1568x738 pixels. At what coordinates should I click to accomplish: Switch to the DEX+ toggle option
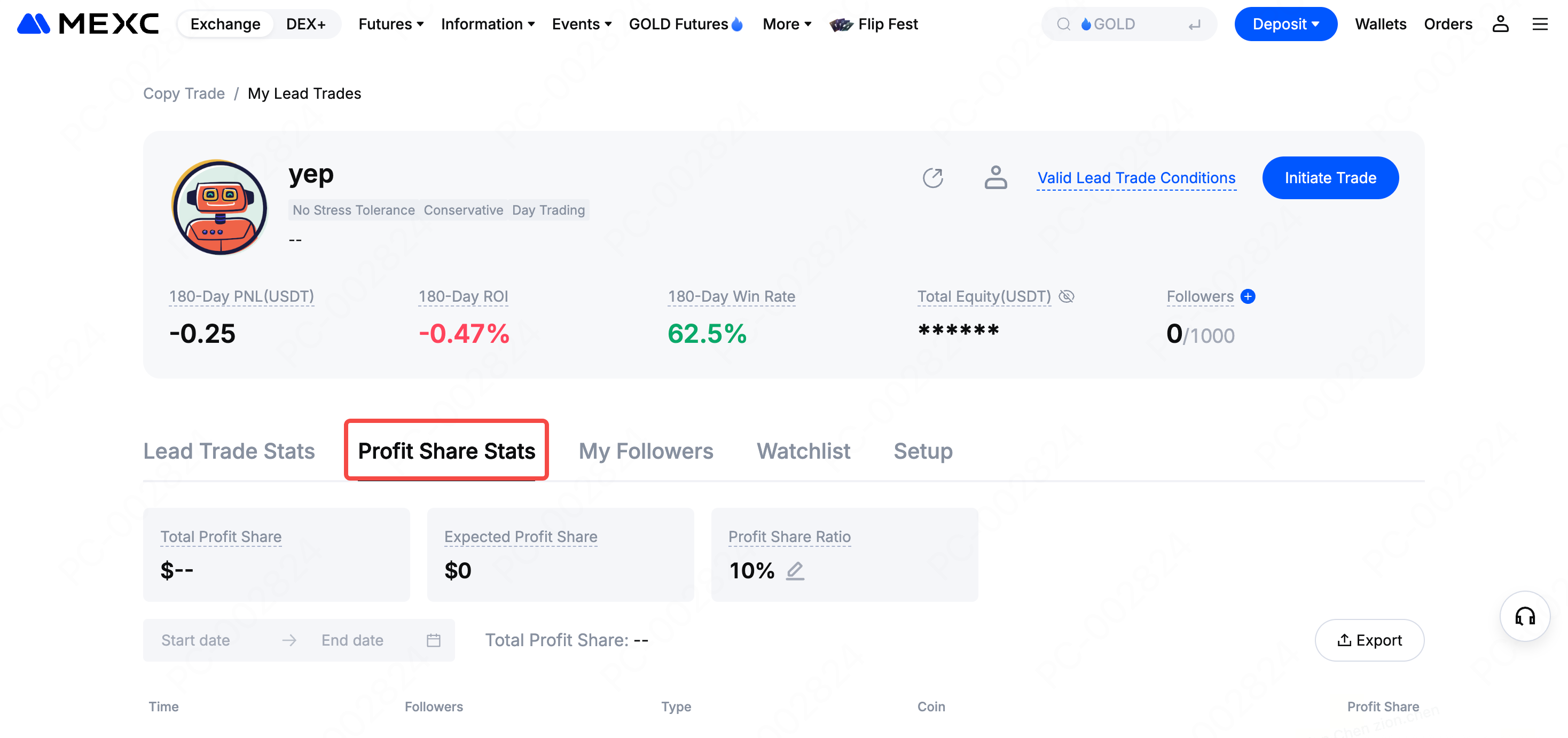pyautogui.click(x=305, y=25)
